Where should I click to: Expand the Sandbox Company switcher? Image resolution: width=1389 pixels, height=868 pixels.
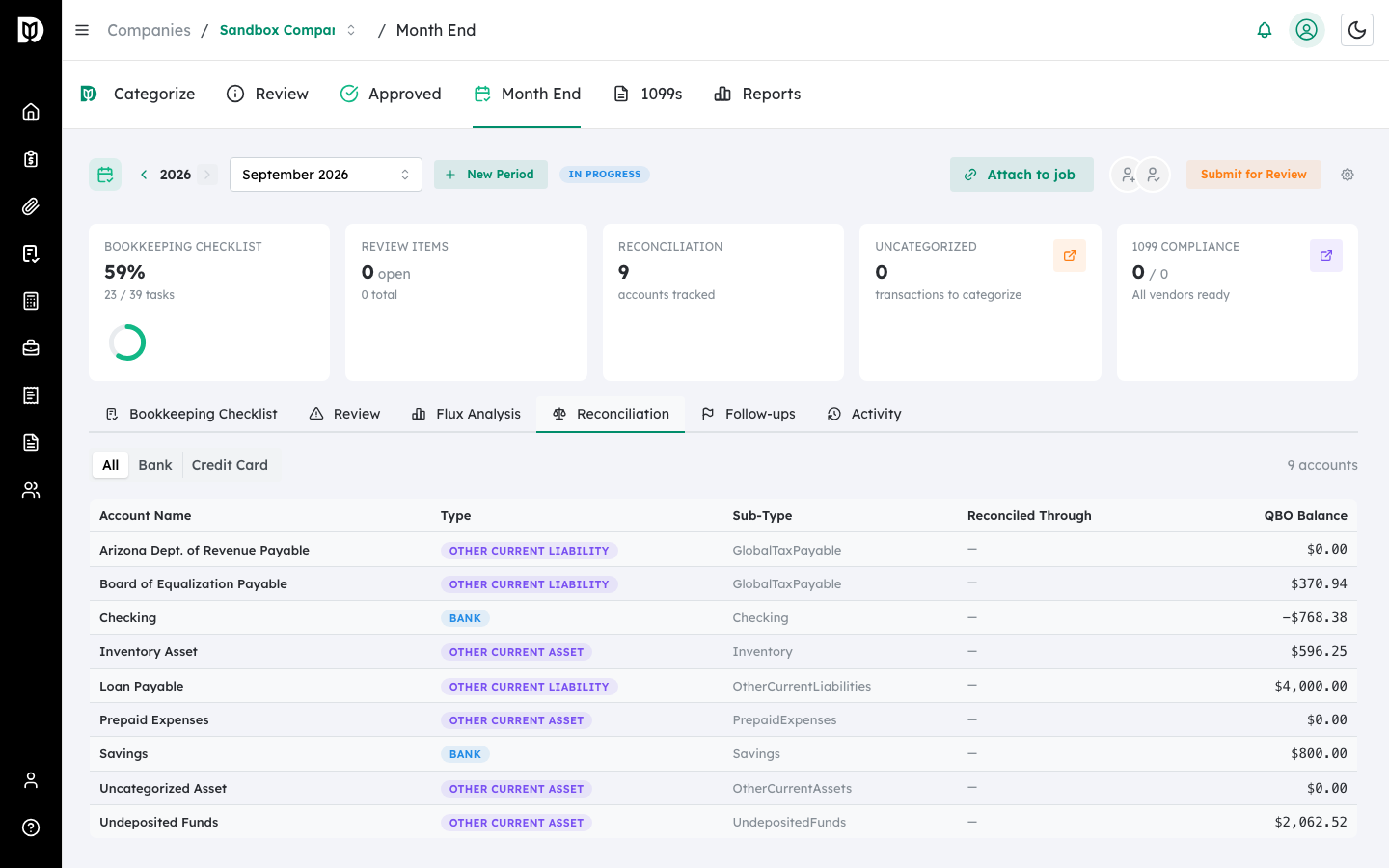click(287, 30)
